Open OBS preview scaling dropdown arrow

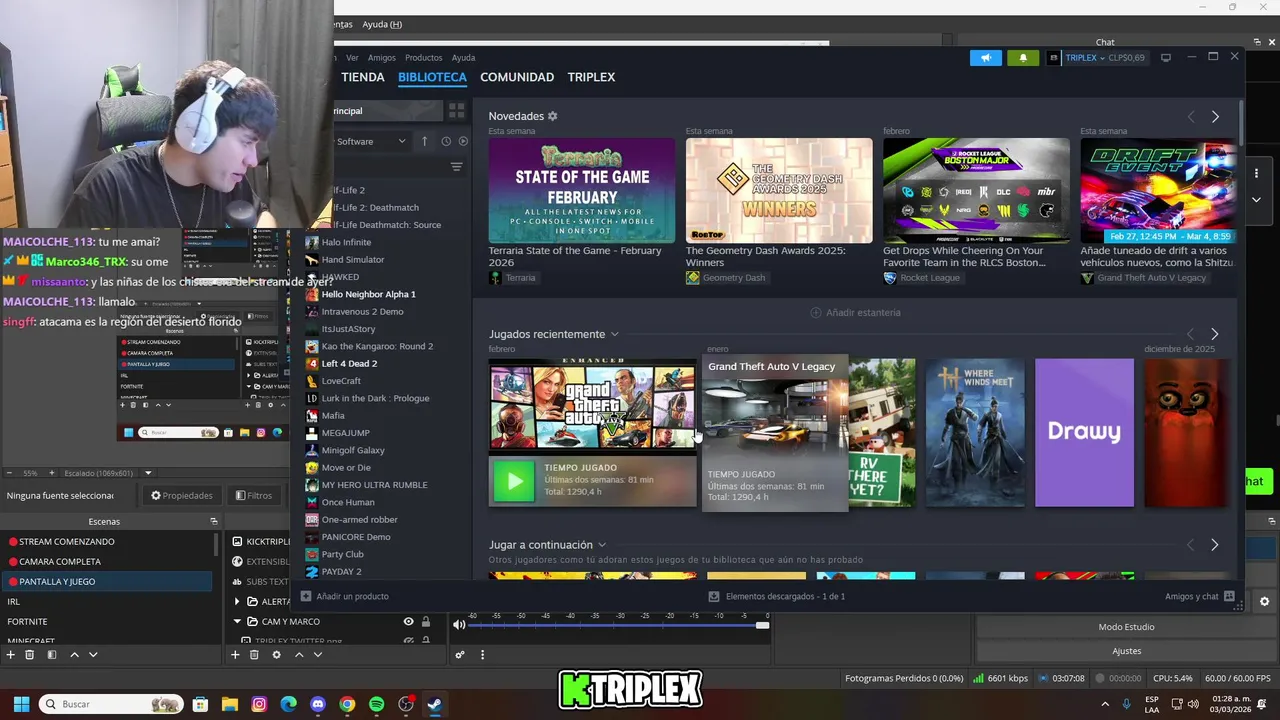148,473
